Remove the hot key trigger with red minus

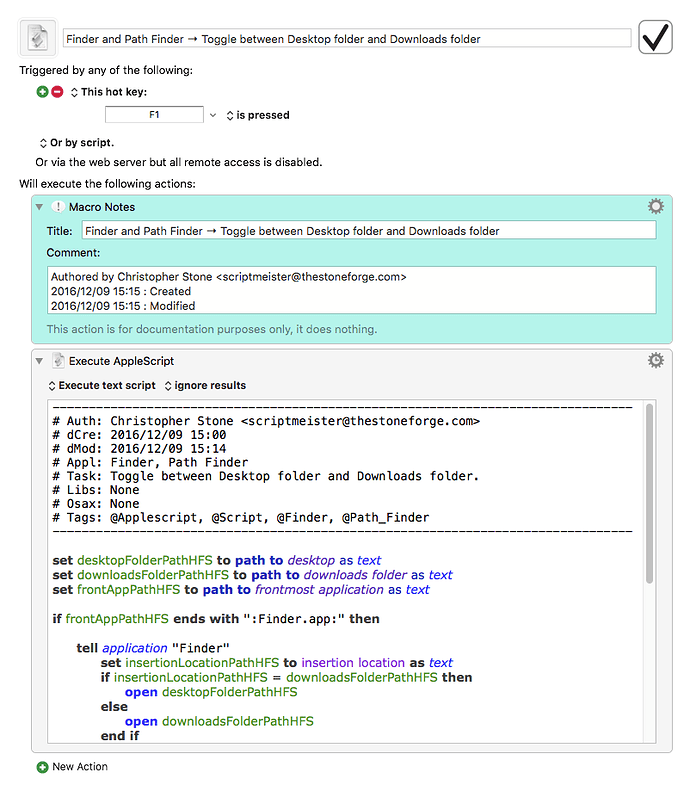57,92
